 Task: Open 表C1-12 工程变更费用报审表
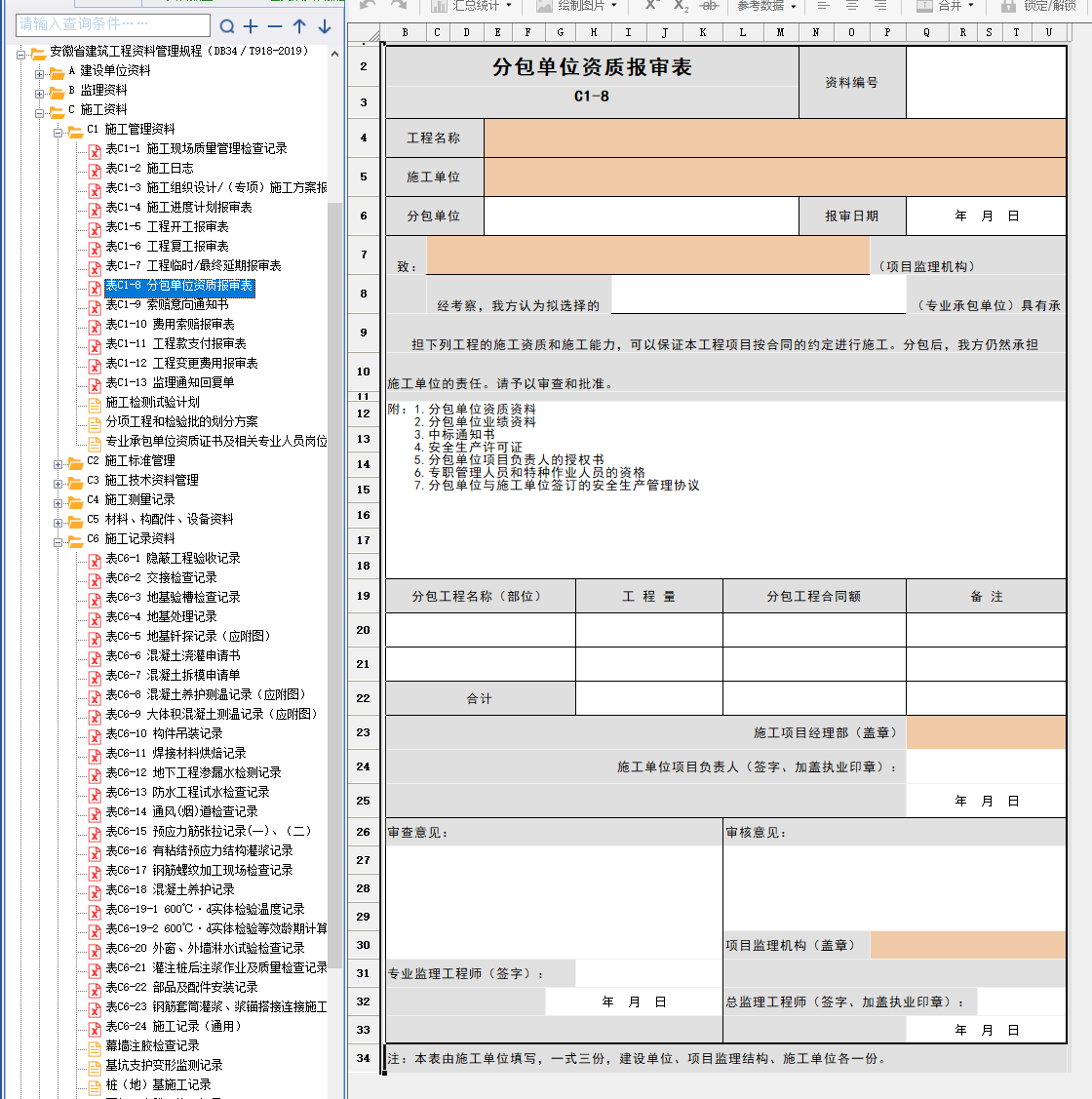[181, 363]
